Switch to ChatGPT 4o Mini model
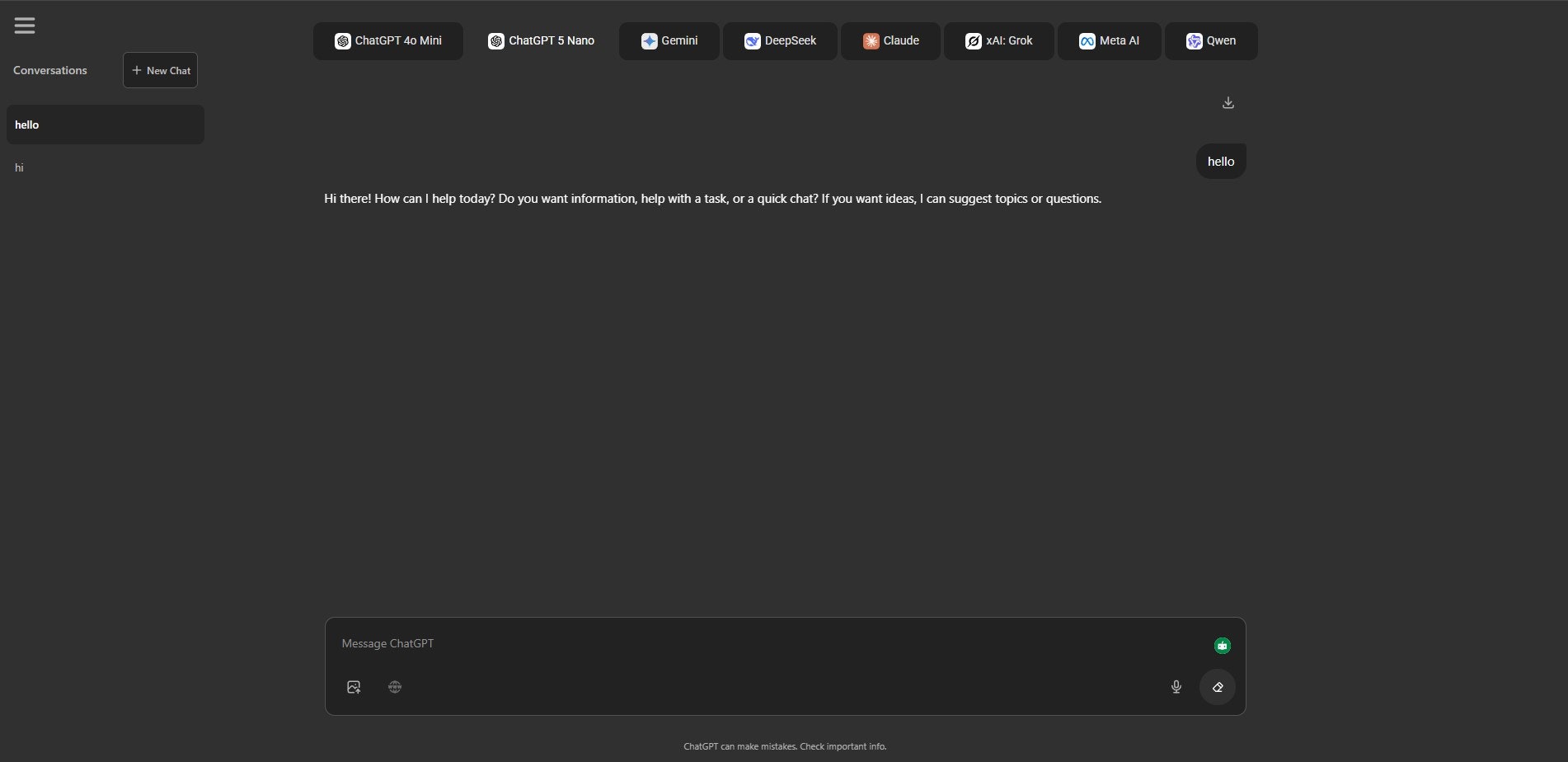Image resolution: width=1568 pixels, height=762 pixels. pyautogui.click(x=387, y=40)
